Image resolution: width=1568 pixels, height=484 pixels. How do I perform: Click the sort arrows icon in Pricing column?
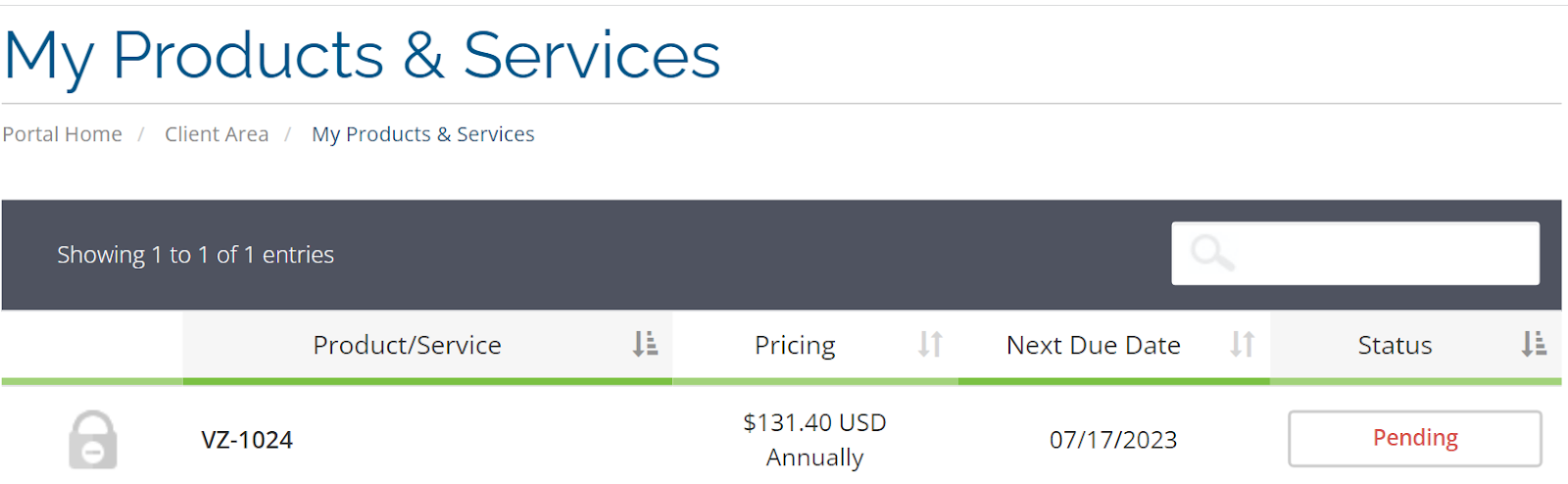(930, 344)
